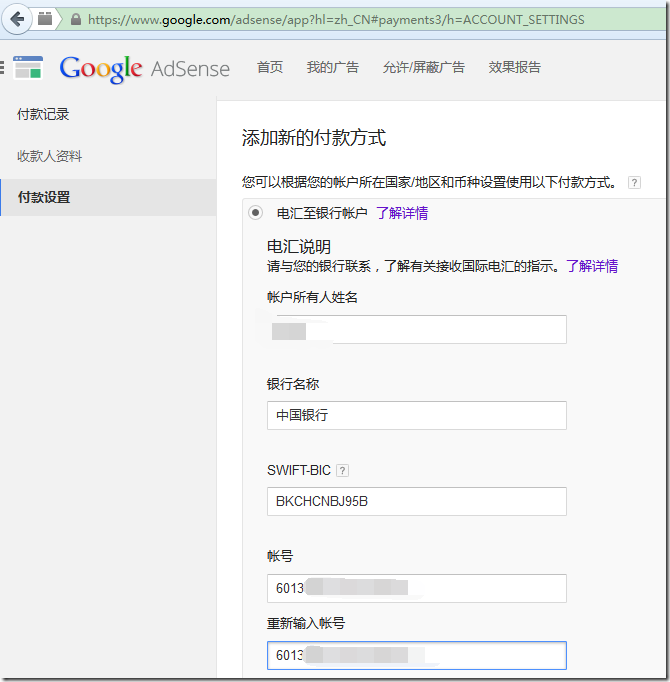Click help icon beside payment methods description
Screen dimensions: 670x682
(634, 183)
